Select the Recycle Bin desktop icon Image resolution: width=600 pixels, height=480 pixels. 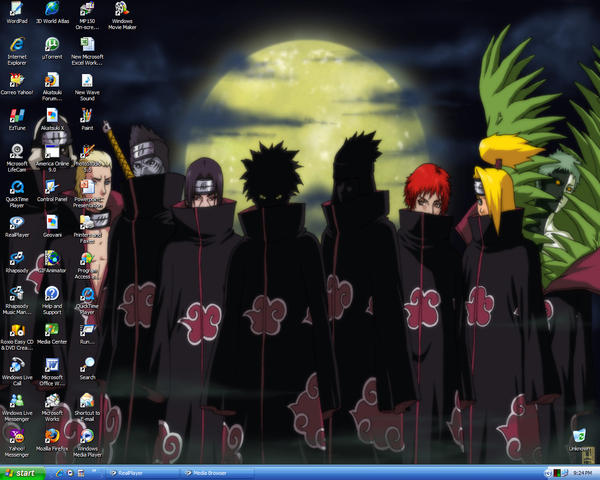click(x=579, y=440)
